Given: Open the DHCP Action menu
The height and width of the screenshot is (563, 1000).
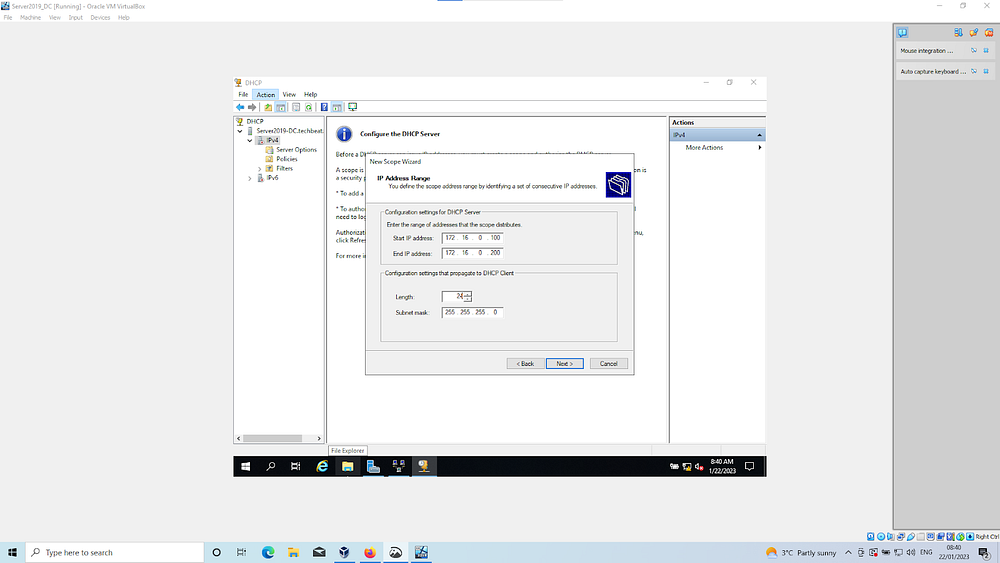Looking at the screenshot, I should point(265,94).
